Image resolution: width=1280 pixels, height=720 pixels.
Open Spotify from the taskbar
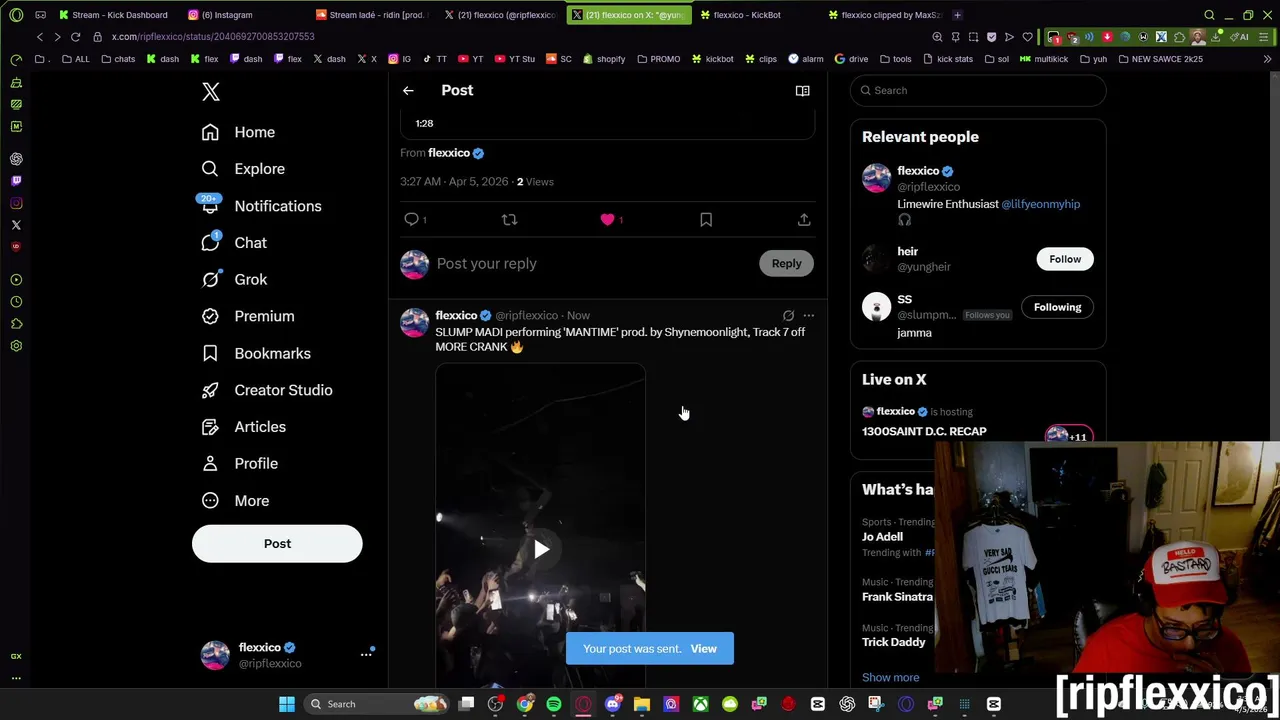[x=554, y=704]
